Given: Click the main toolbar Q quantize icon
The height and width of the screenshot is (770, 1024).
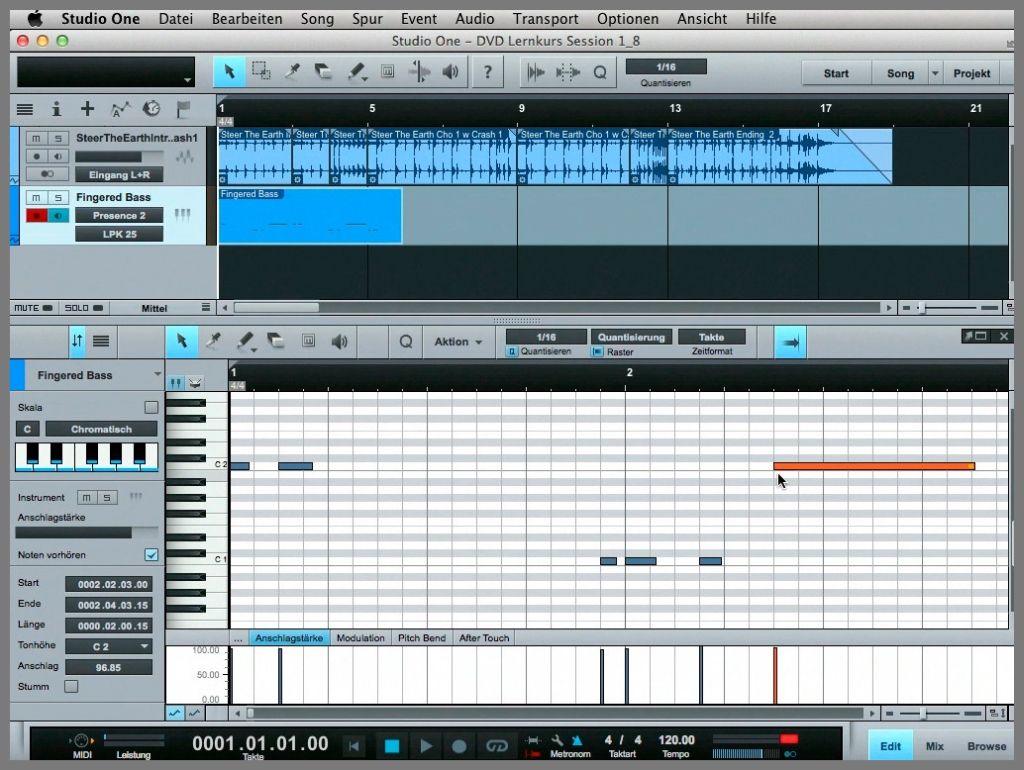Looking at the screenshot, I should (600, 72).
